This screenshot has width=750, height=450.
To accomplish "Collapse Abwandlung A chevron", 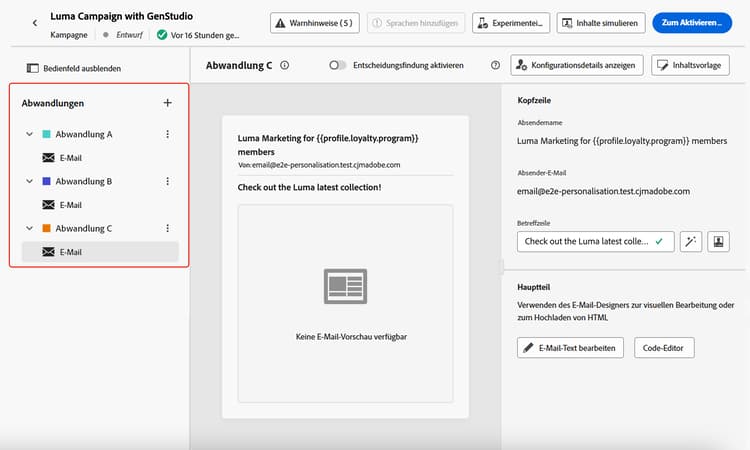I will [30, 134].
